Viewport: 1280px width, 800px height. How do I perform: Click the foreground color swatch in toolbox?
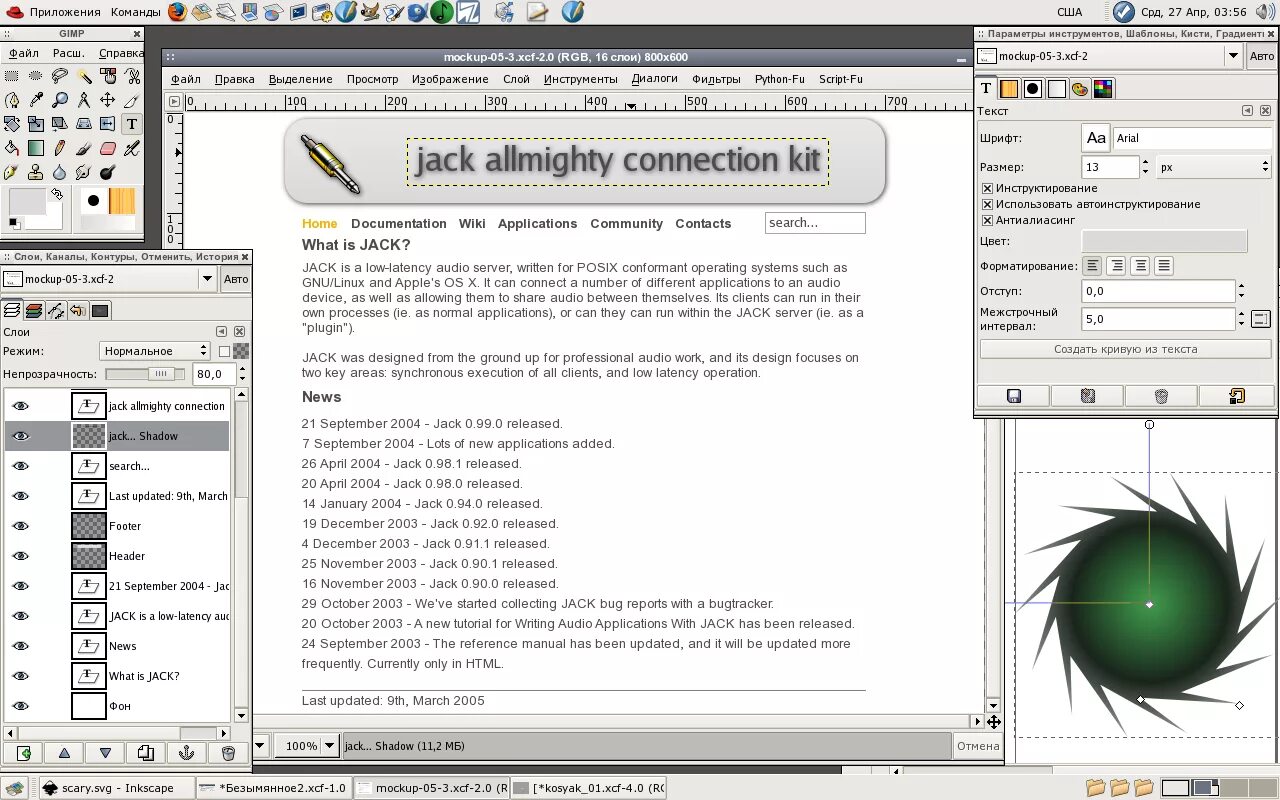click(x=27, y=202)
